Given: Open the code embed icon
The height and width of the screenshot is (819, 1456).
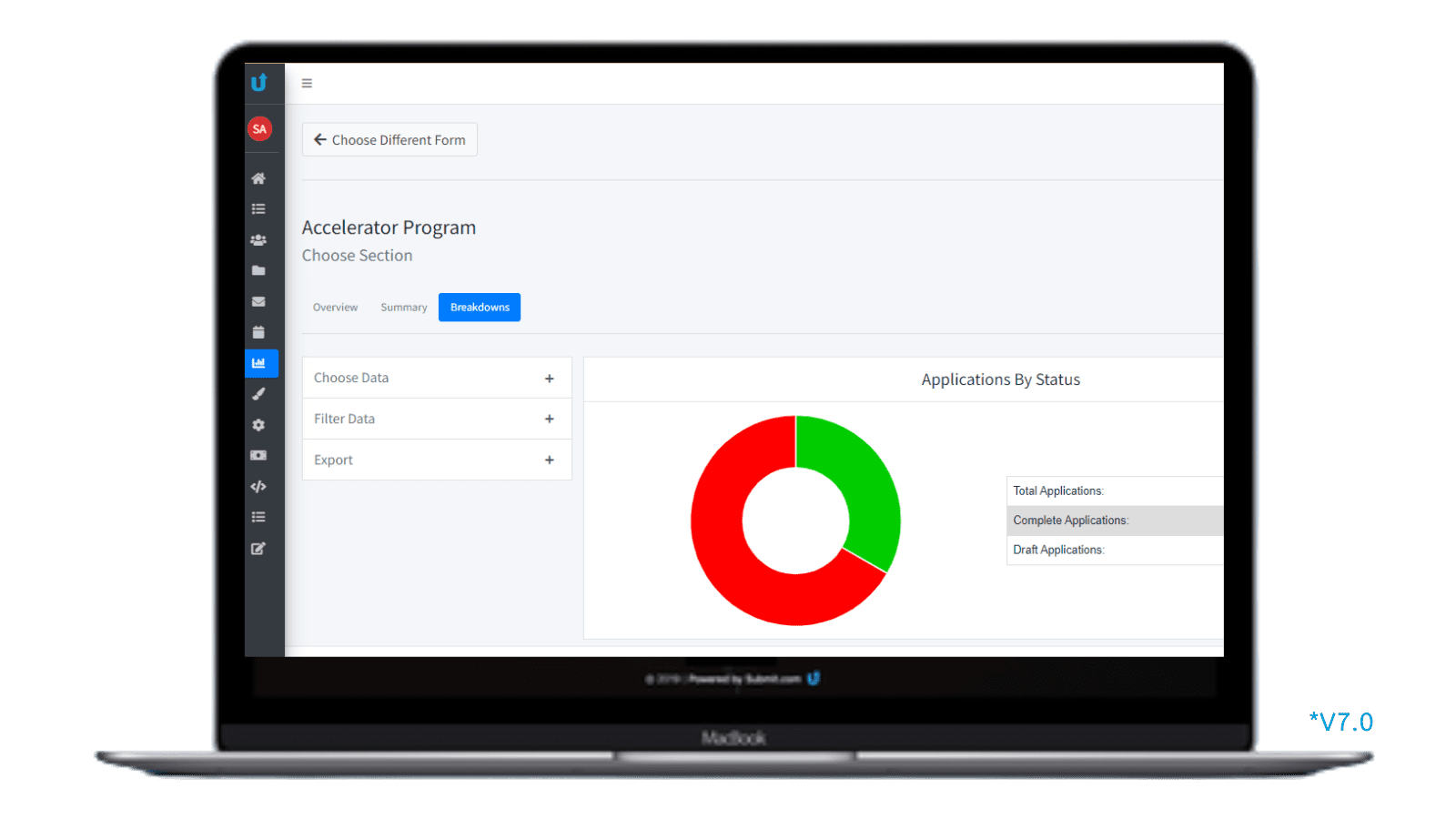Looking at the screenshot, I should click(x=258, y=486).
